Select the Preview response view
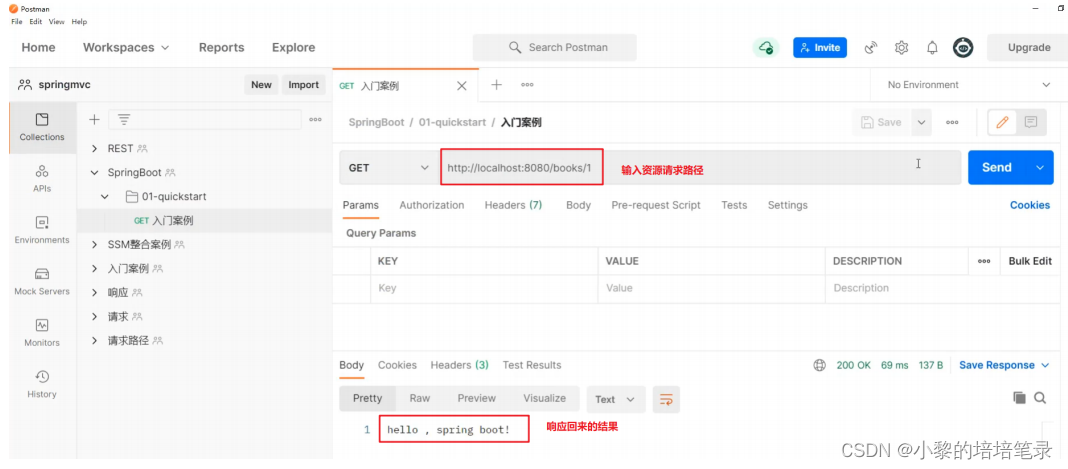 click(477, 398)
